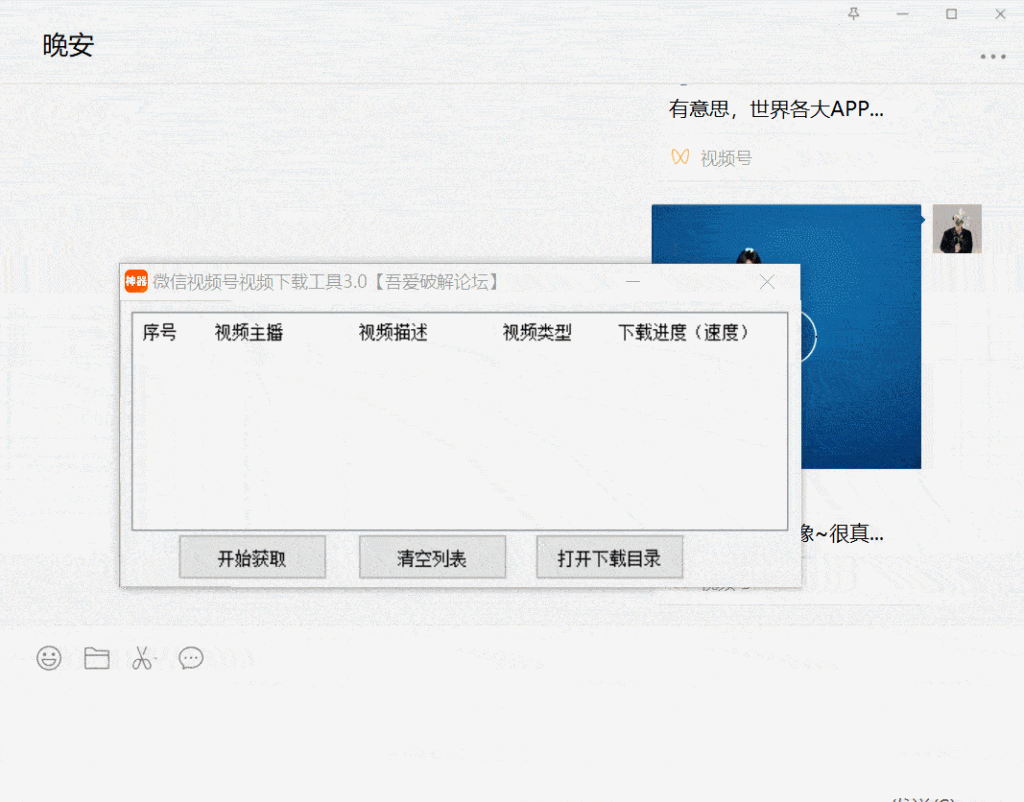Click the 视频号 label with butterfly icon

click(712, 158)
